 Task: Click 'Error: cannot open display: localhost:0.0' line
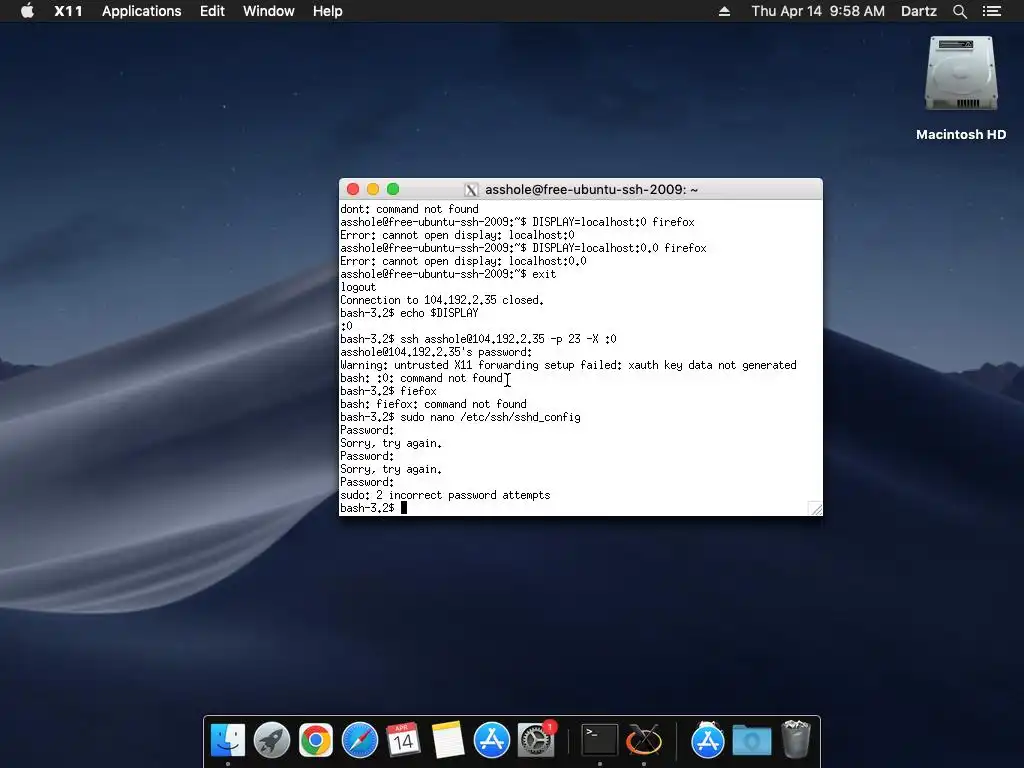[463, 261]
